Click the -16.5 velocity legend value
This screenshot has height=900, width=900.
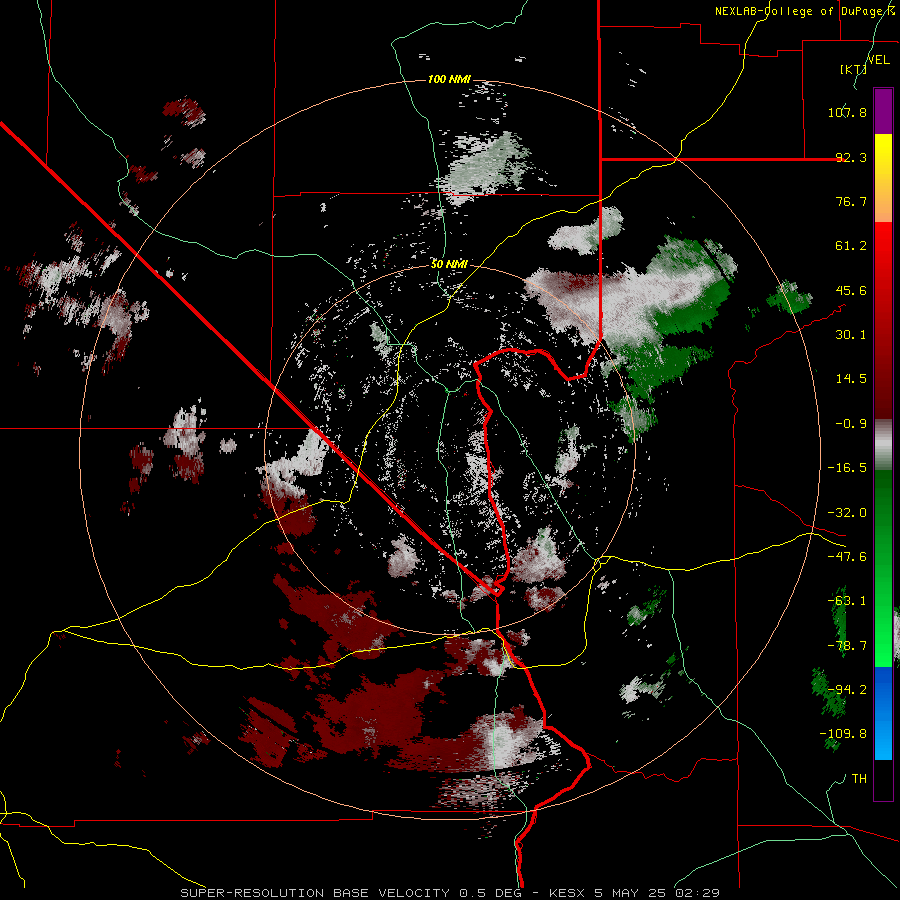point(847,468)
